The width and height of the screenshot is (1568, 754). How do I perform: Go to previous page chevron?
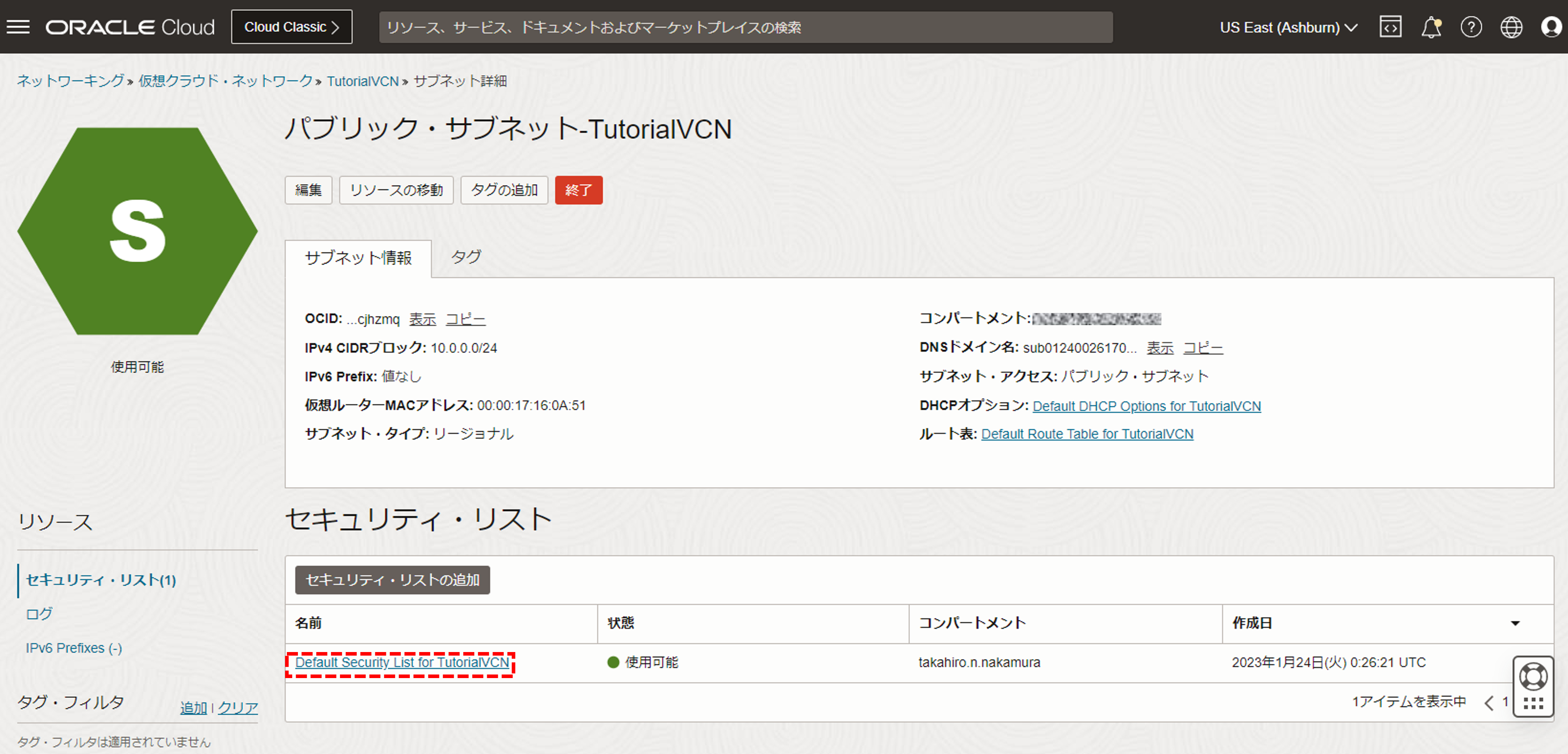(1489, 703)
